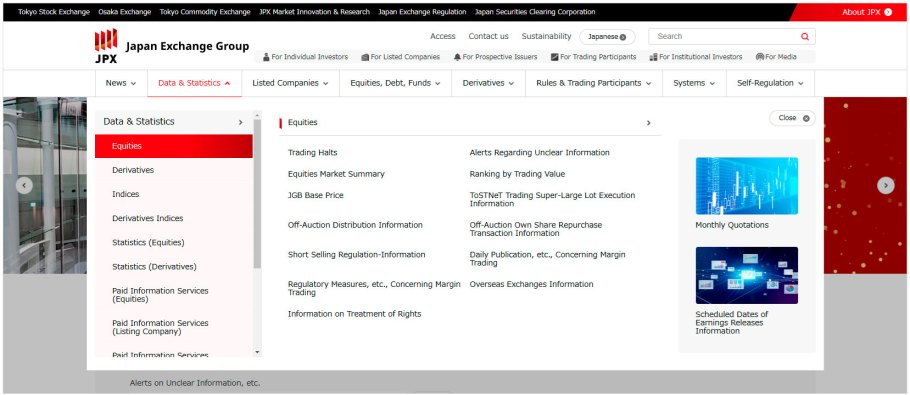Click the JPX Japan Exchange Group logo
The image size is (910, 395).
click(172, 46)
